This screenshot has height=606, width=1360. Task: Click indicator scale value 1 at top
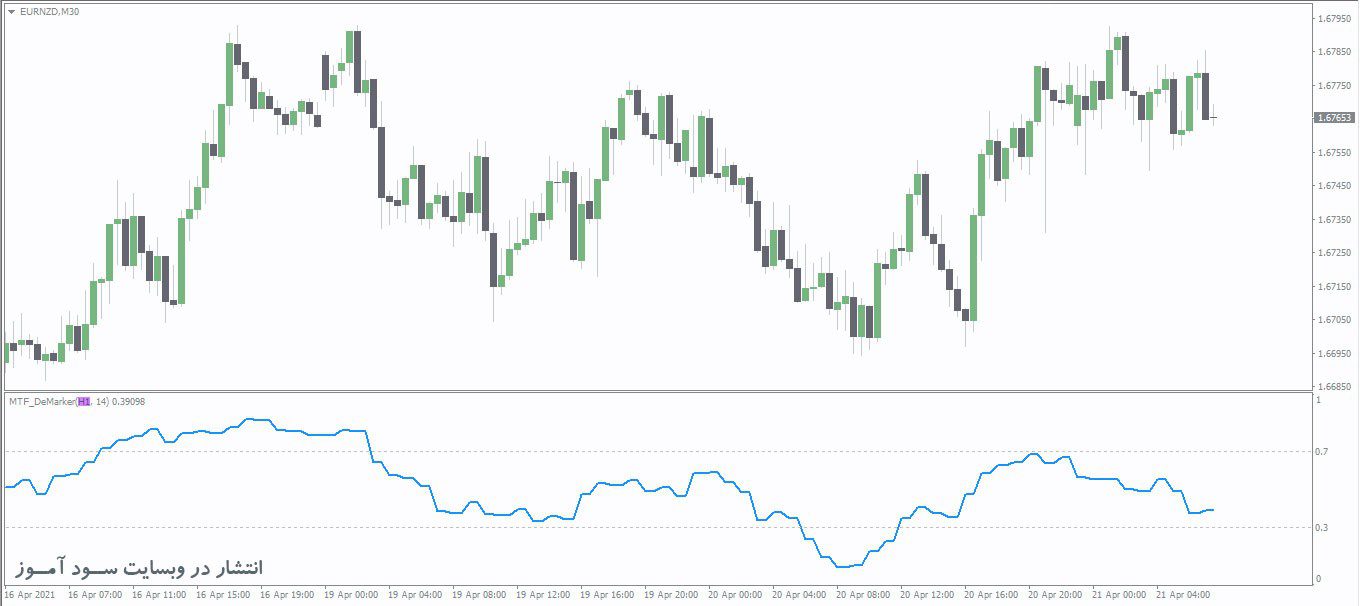click(x=1318, y=400)
